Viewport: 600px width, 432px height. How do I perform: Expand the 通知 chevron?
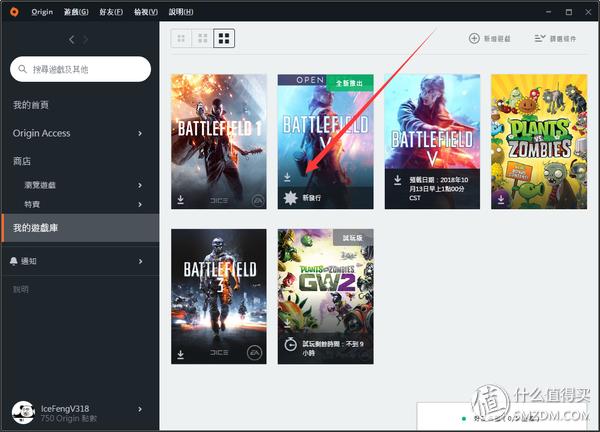pos(140,261)
